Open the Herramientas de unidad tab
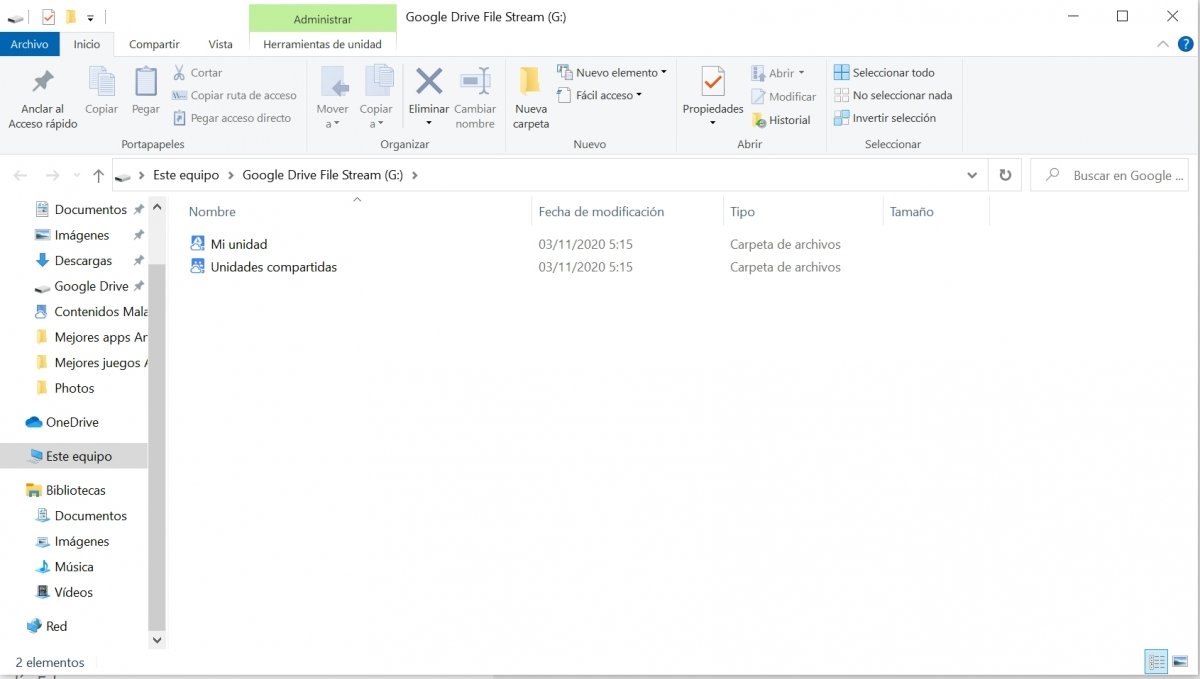The image size is (1200, 679). tap(322, 44)
